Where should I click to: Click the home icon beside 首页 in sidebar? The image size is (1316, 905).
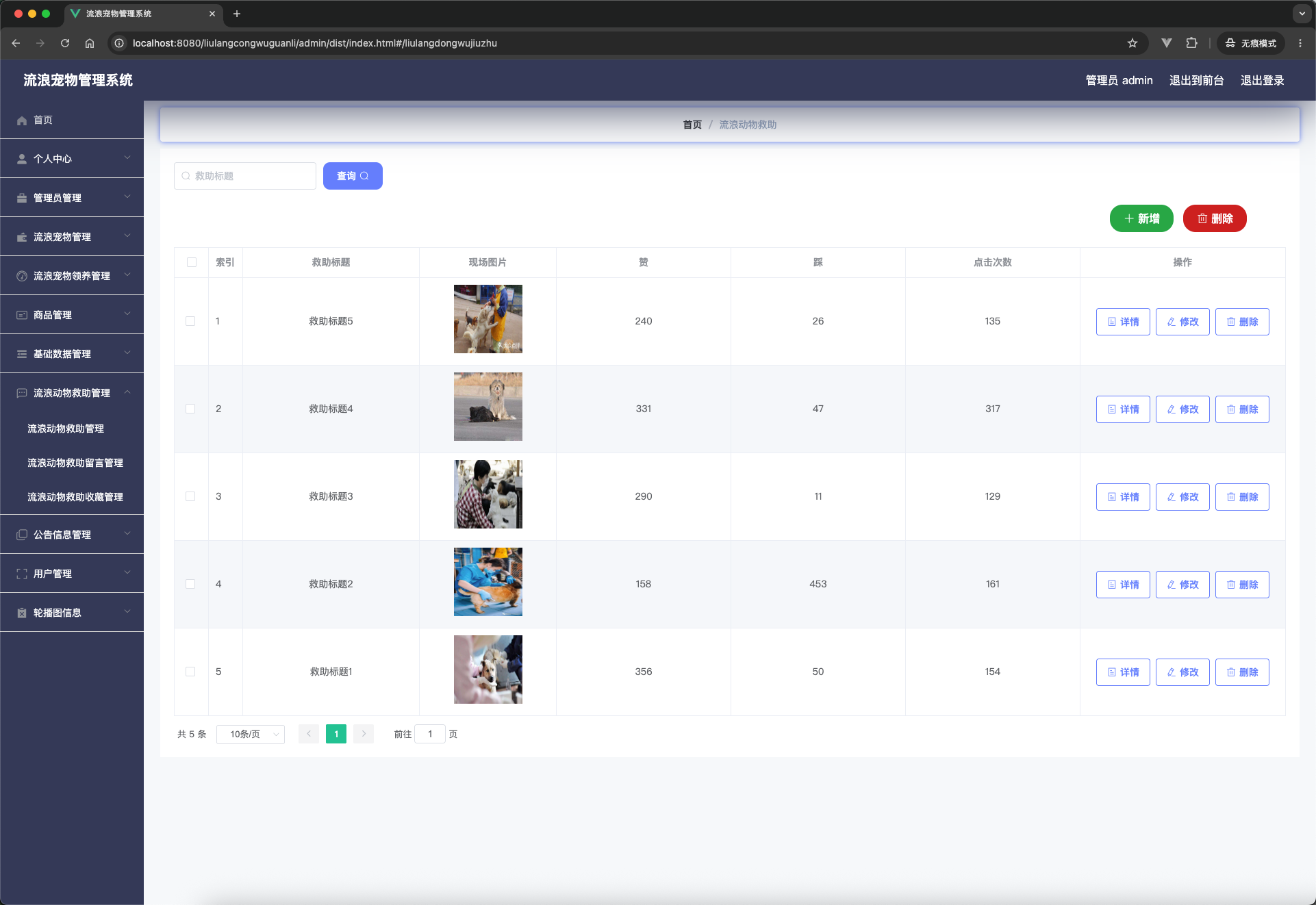coord(22,120)
